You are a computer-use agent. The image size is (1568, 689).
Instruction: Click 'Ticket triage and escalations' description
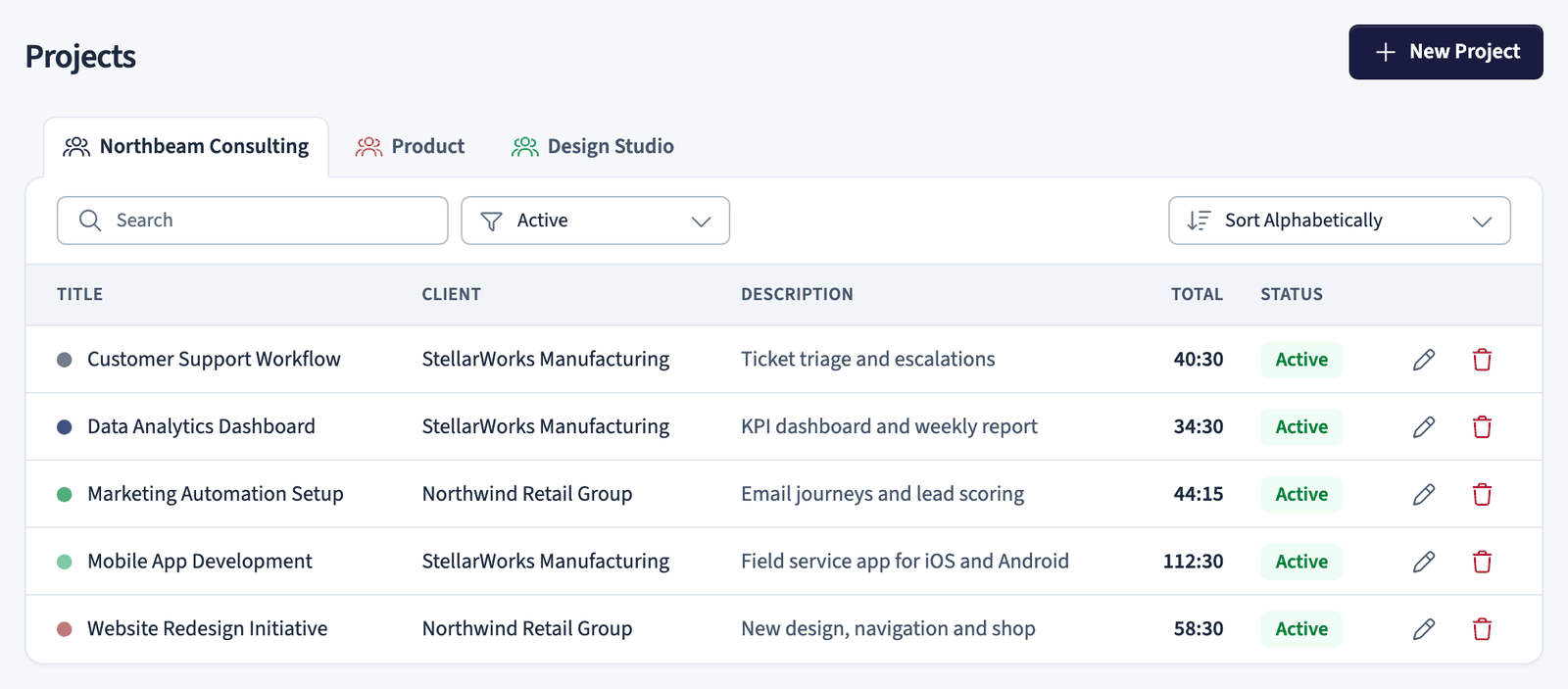point(867,360)
